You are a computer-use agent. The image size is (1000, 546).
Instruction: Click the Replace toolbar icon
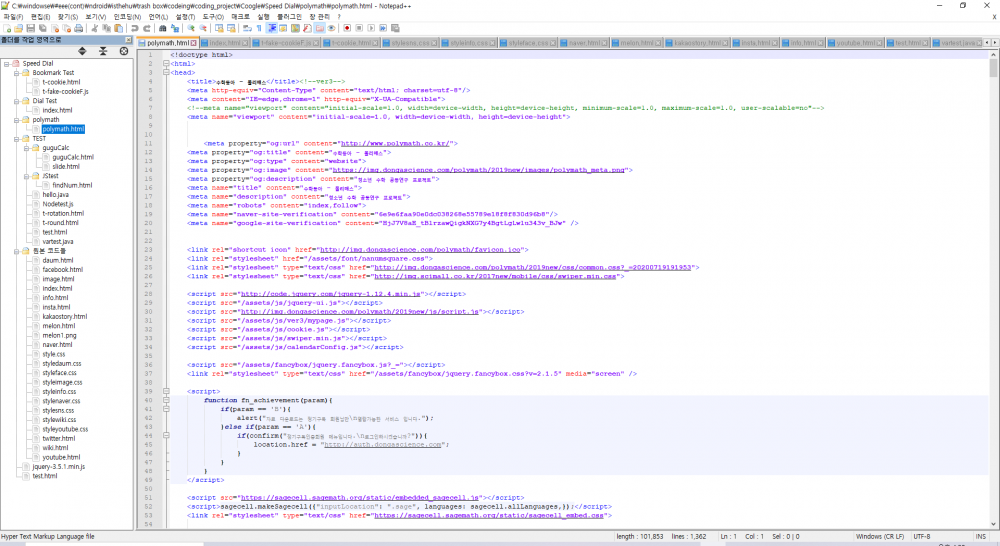pos(175,28)
